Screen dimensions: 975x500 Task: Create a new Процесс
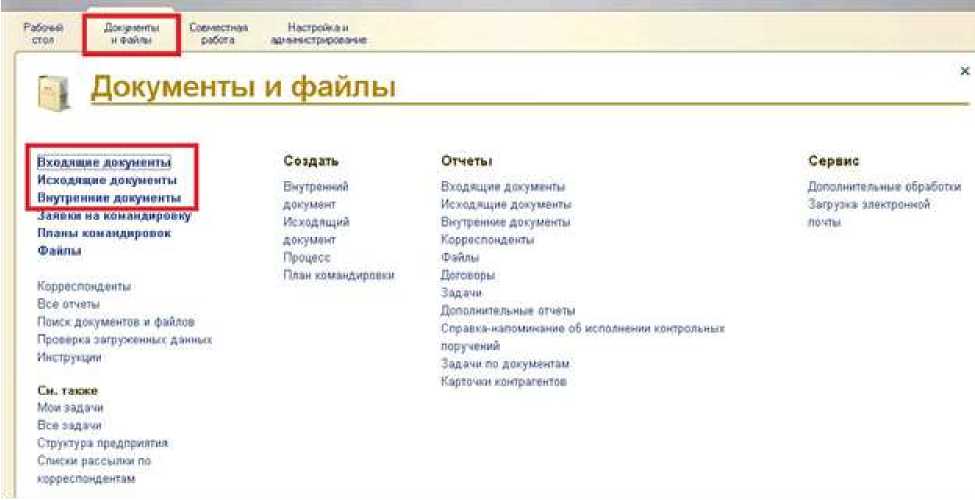click(307, 257)
